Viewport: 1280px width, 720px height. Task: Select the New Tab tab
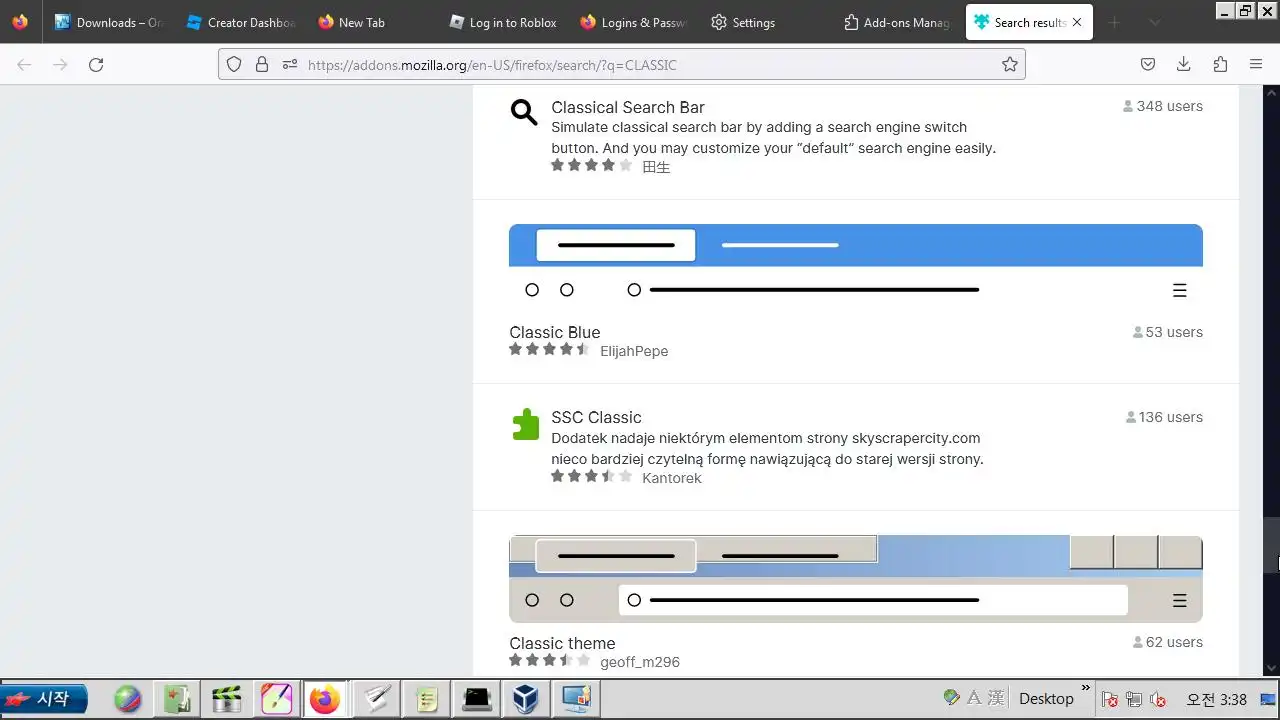tap(372, 22)
